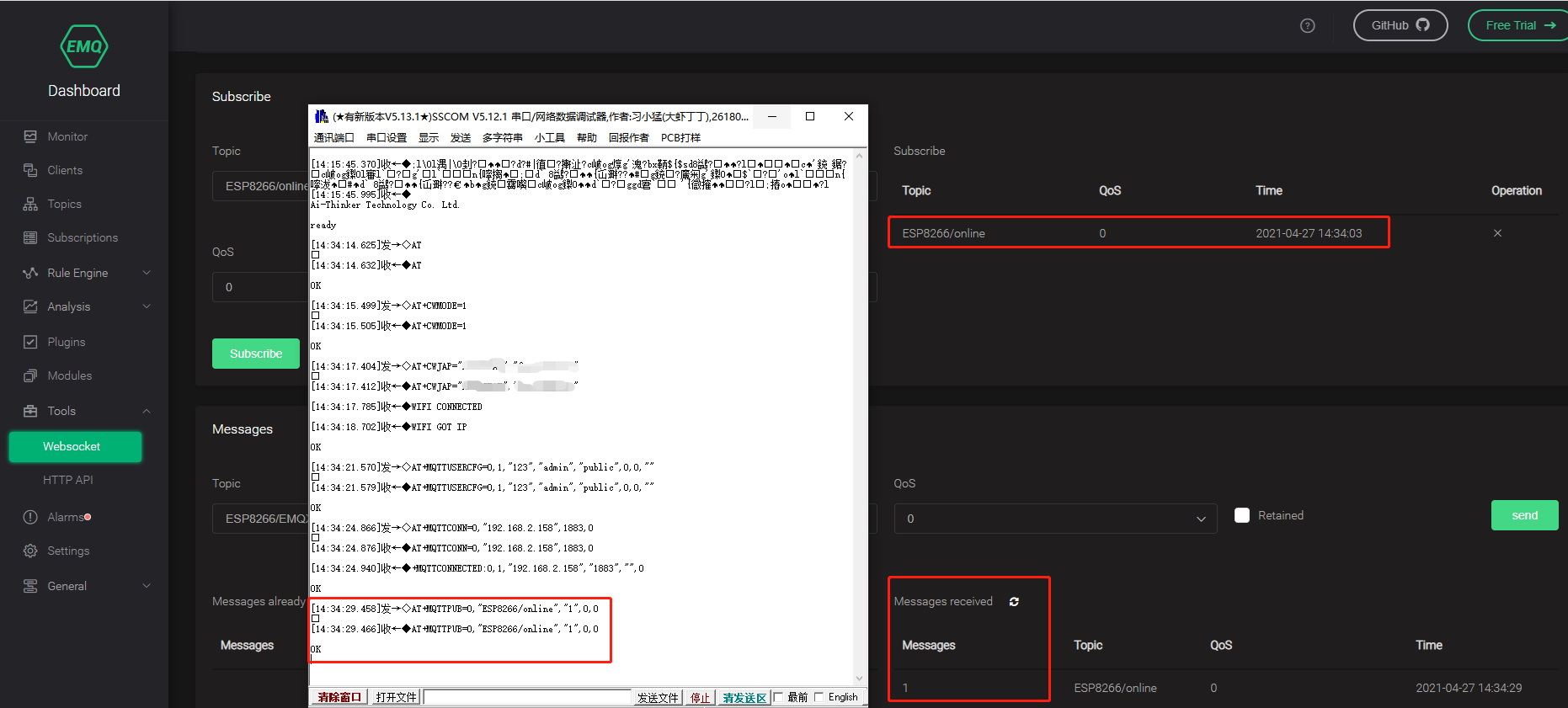Click the SSCOM file path input field

527,697
